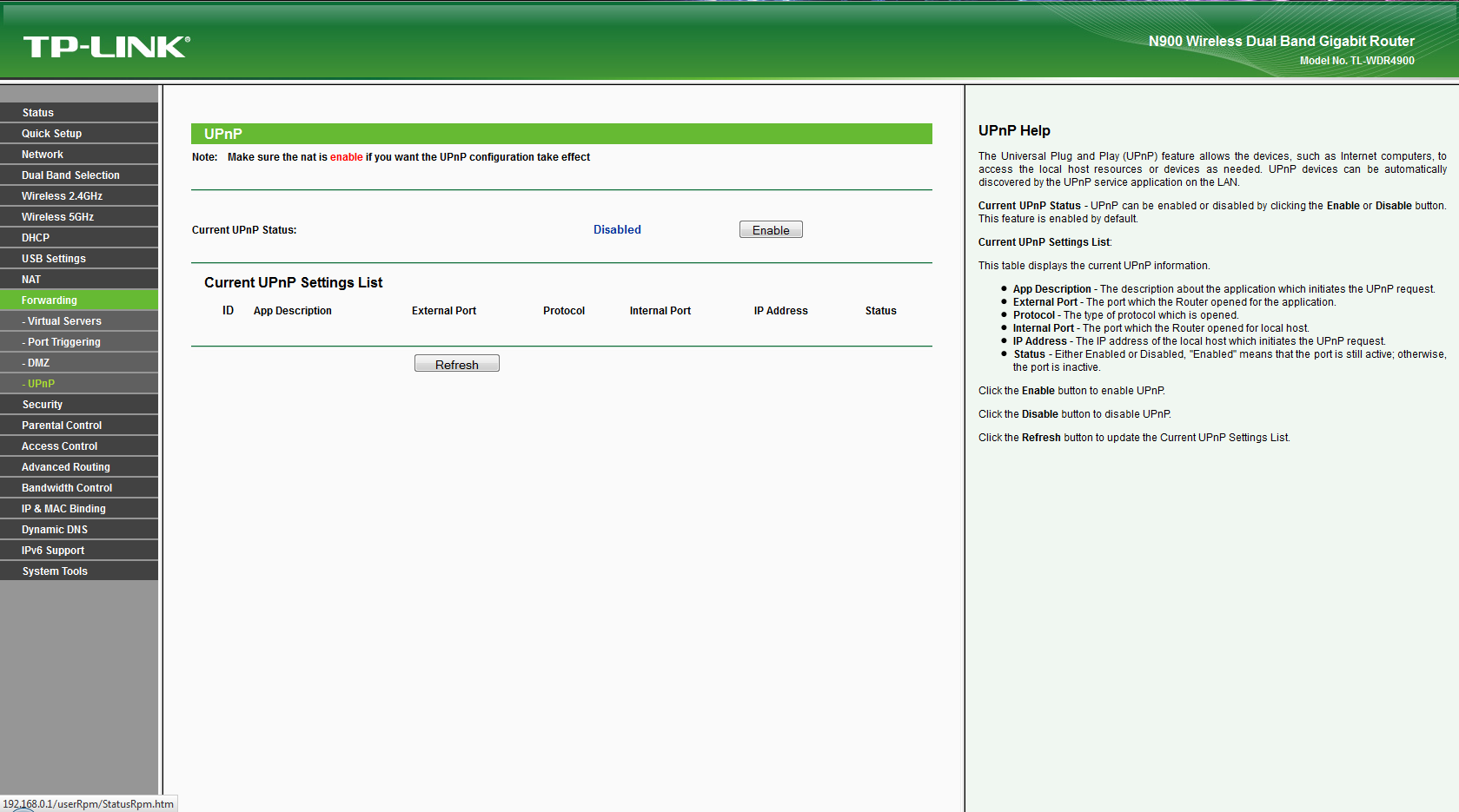1459x812 pixels.
Task: Select the Forwarding menu
Action: click(x=79, y=300)
